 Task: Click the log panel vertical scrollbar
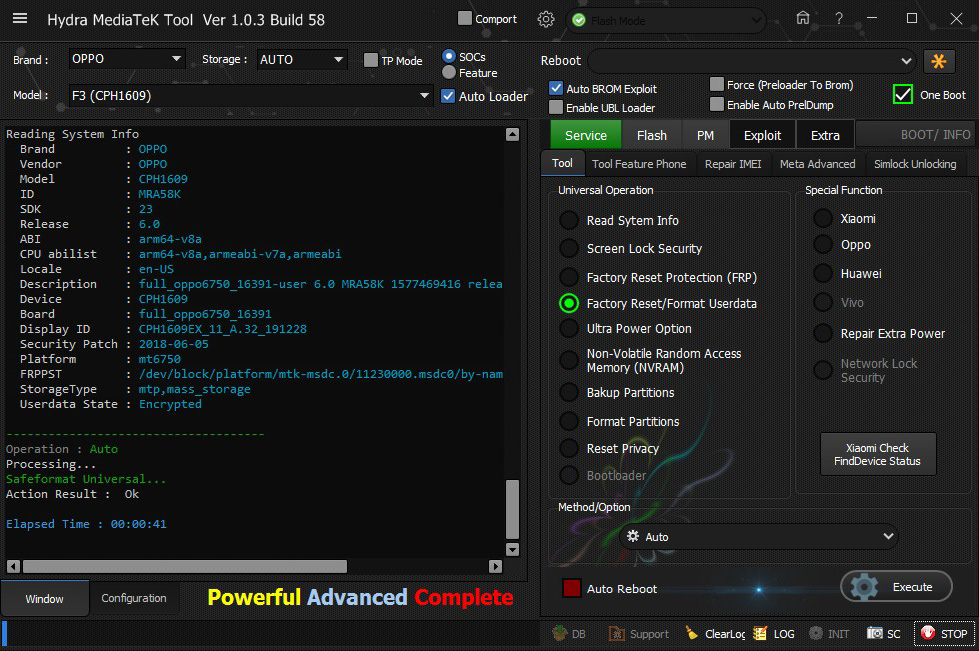click(x=512, y=508)
